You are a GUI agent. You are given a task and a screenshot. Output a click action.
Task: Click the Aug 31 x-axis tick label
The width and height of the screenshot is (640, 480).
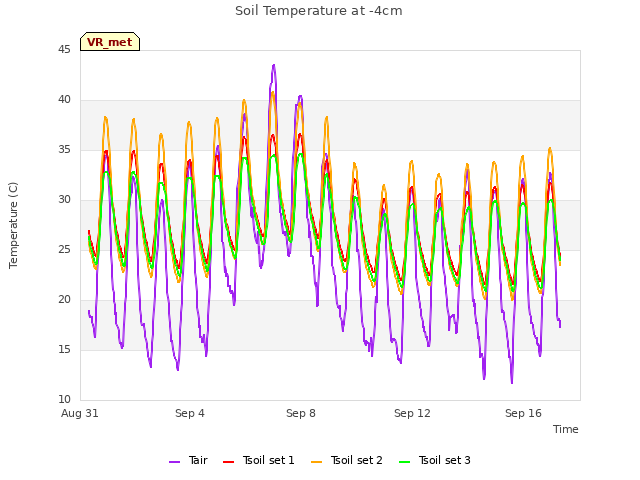(80, 413)
